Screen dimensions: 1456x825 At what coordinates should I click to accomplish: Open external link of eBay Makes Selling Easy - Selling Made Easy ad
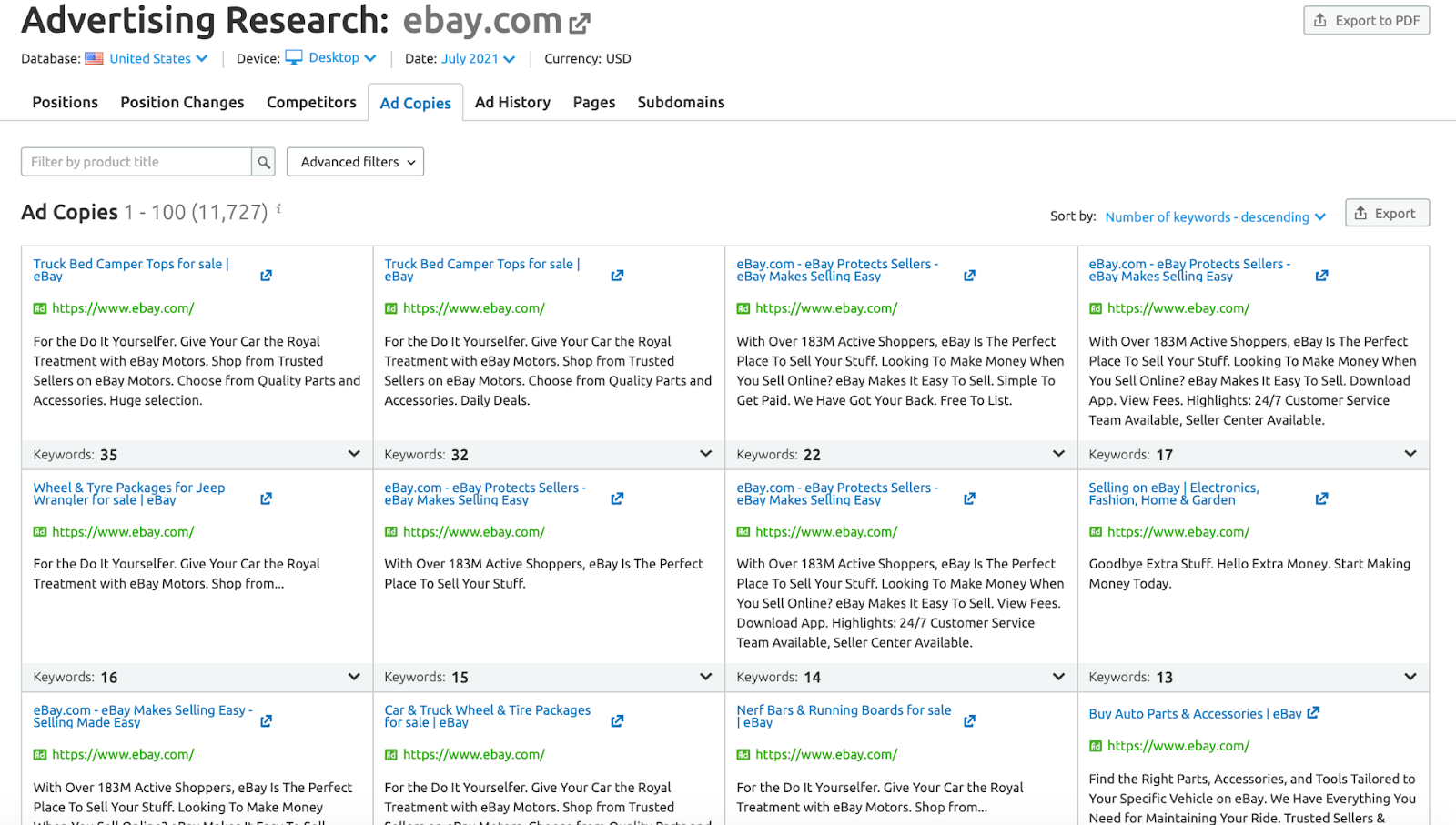pyautogui.click(x=266, y=721)
